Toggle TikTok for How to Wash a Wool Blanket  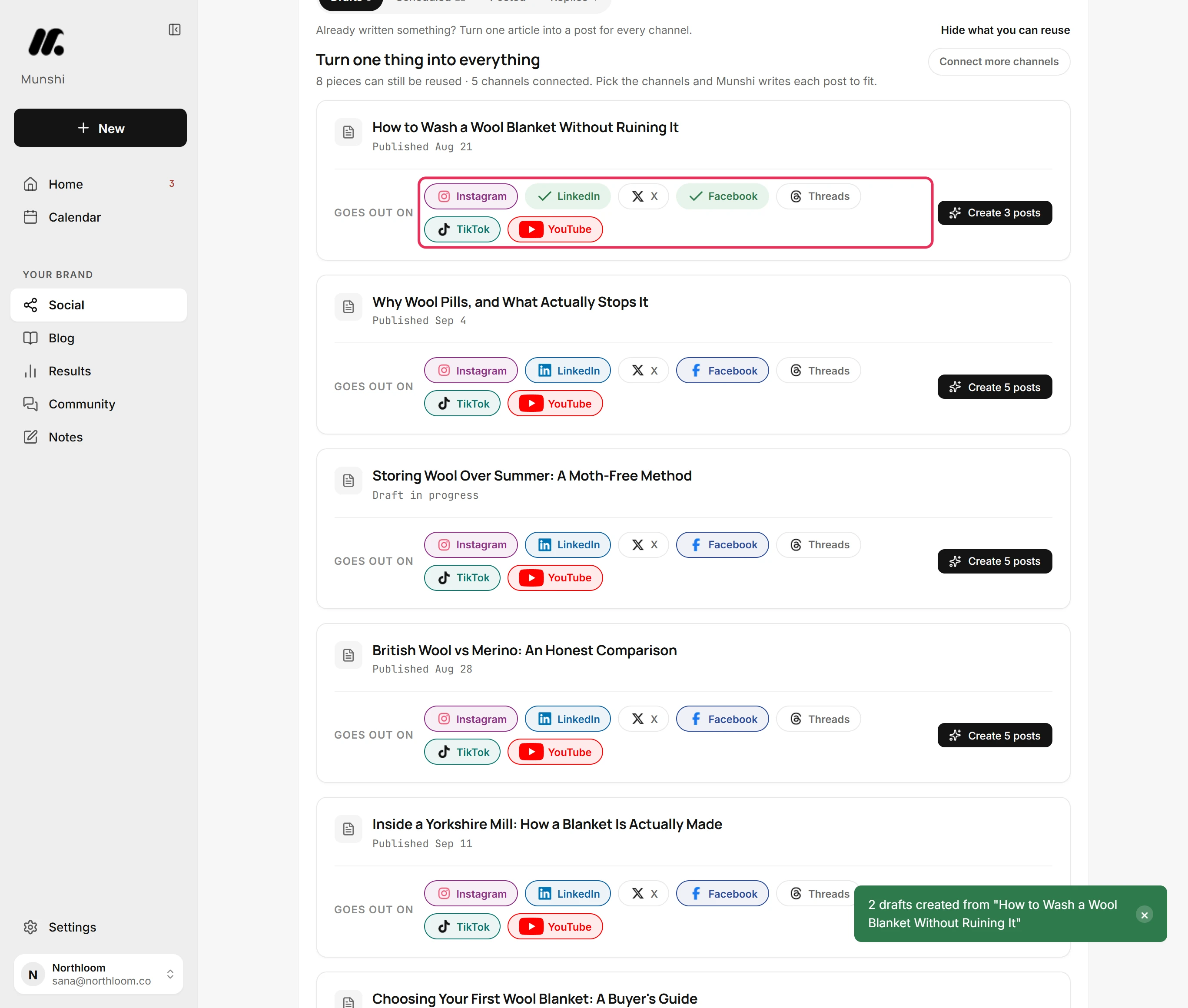[x=462, y=230]
